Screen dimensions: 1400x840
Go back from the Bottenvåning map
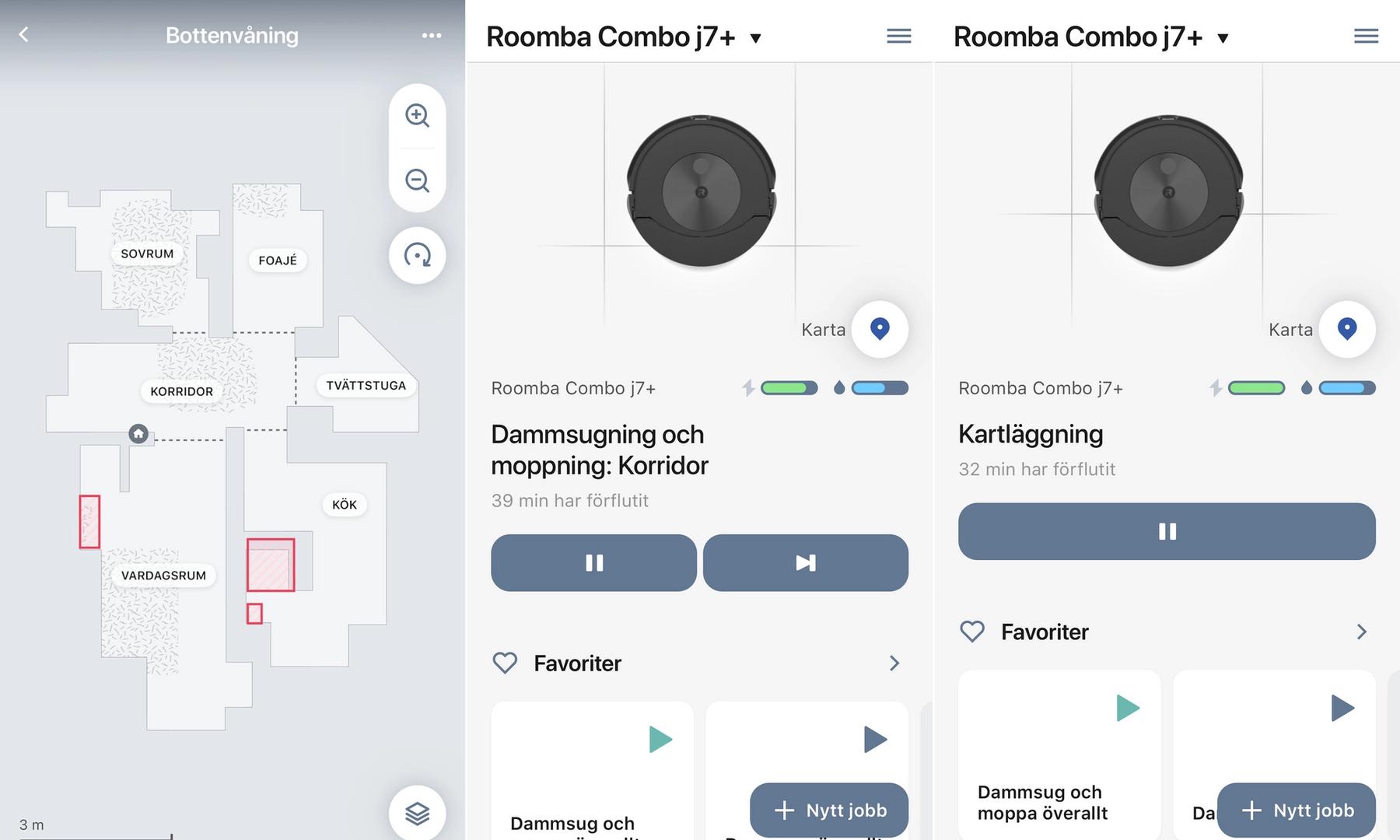23,35
